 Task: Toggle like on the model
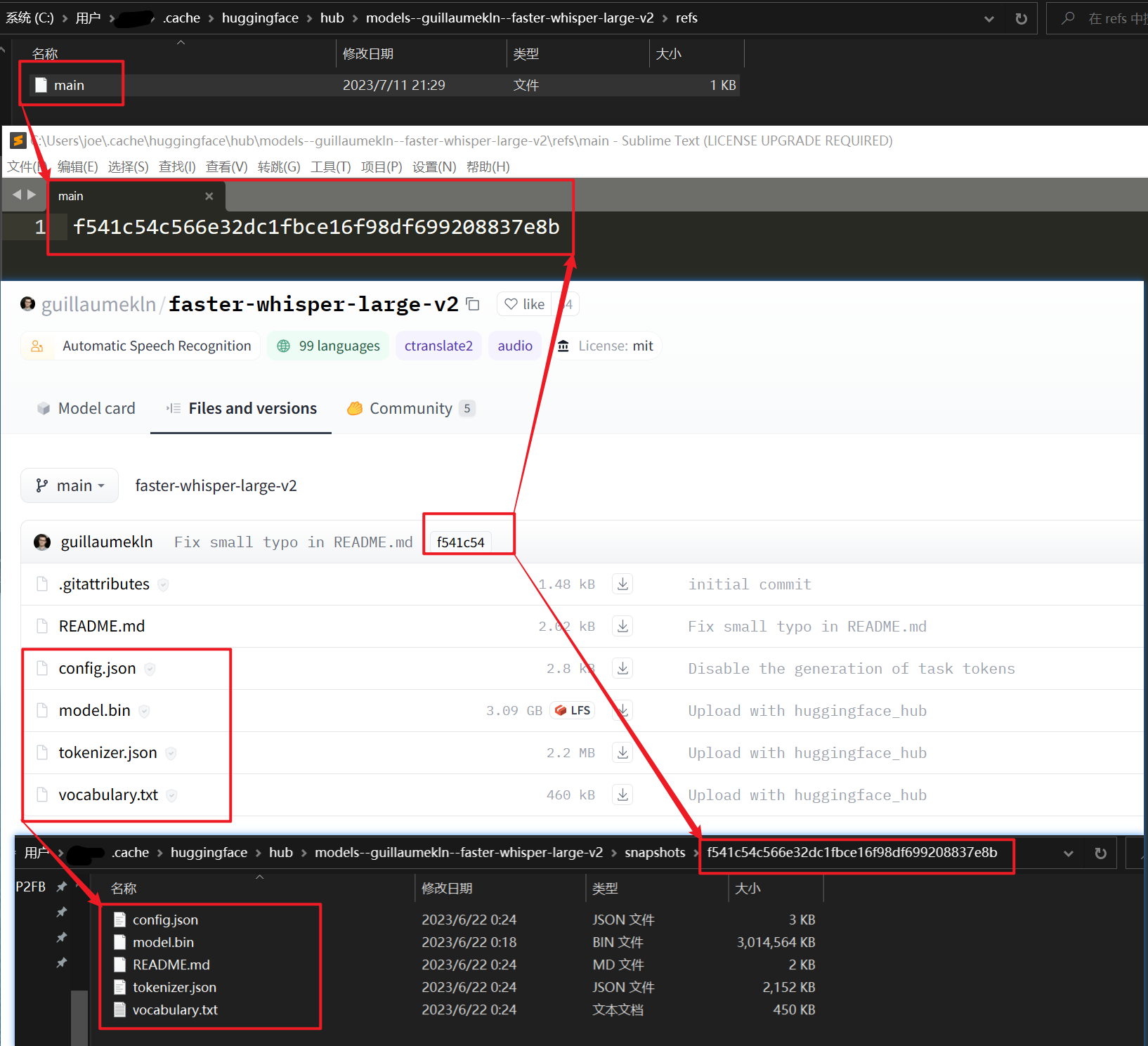point(524,303)
